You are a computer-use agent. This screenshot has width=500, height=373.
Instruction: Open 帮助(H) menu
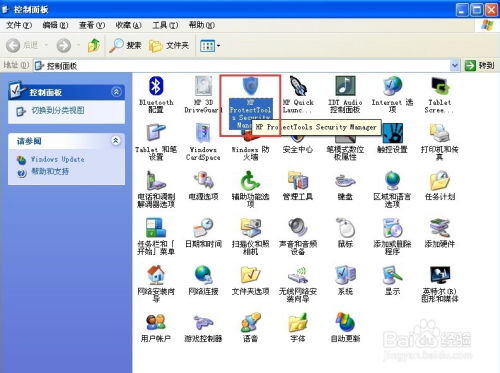coord(202,25)
